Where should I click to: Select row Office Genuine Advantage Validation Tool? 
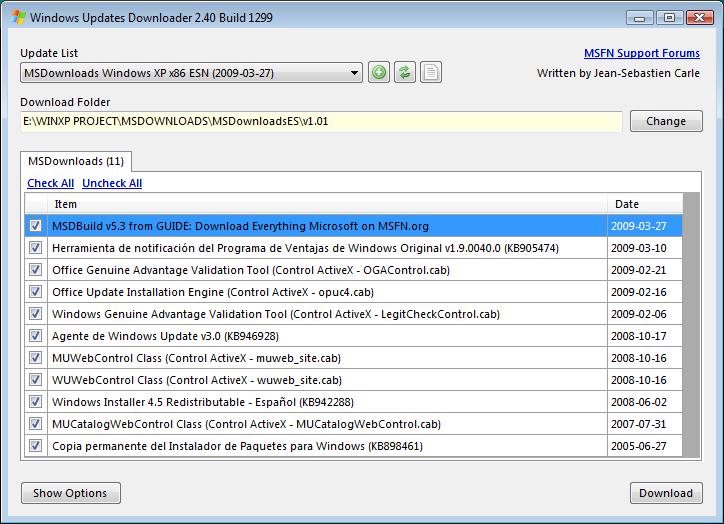point(353,270)
